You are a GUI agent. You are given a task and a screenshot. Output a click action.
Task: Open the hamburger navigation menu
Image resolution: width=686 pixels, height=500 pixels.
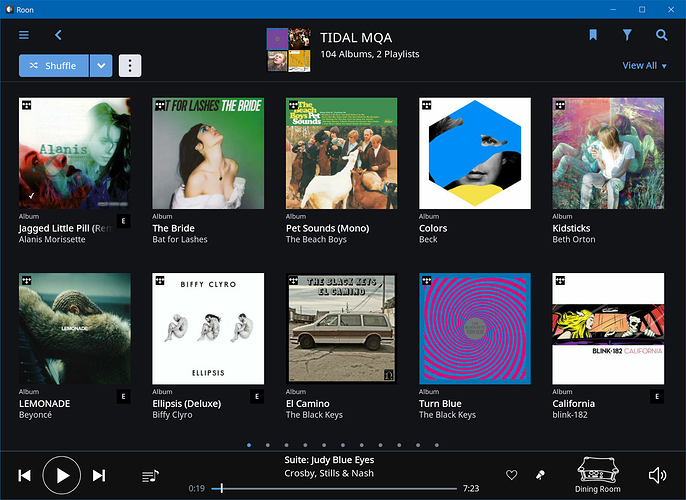click(24, 35)
